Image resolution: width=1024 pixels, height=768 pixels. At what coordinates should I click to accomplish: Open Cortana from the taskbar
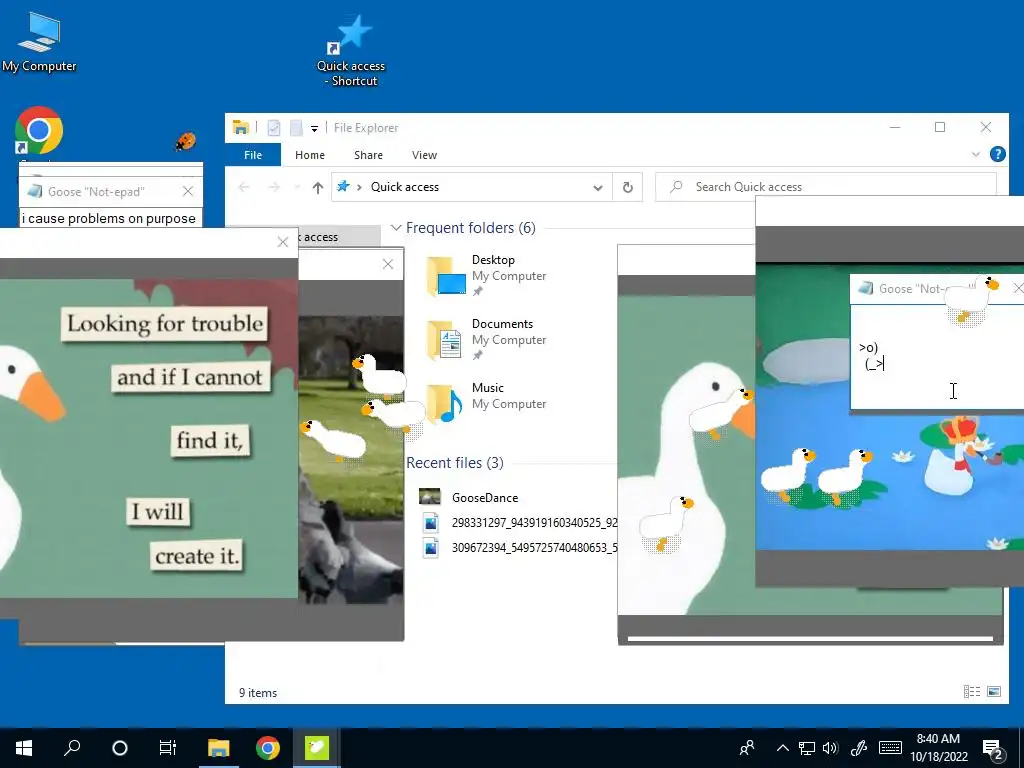[120, 748]
